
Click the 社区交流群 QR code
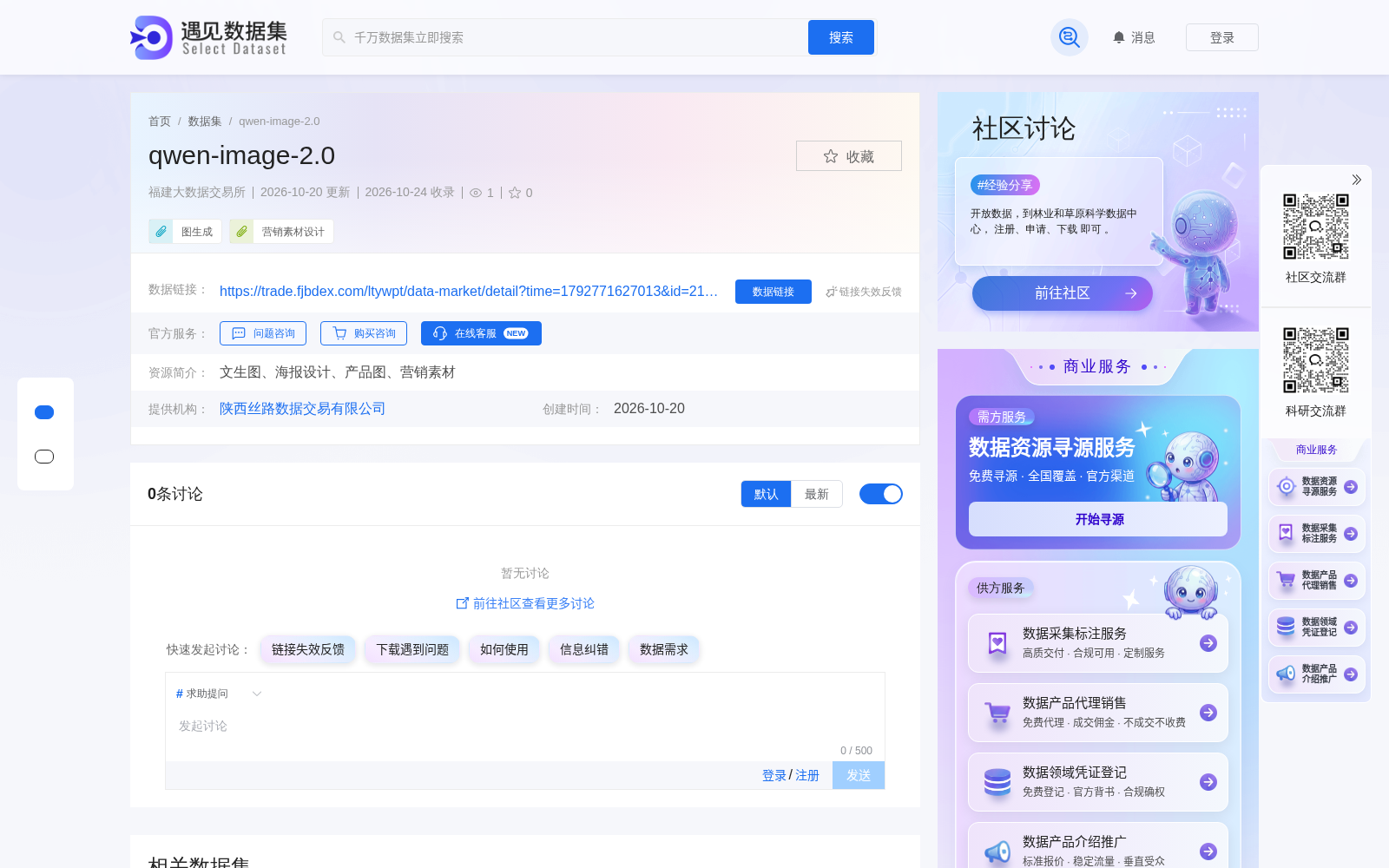[1316, 227]
